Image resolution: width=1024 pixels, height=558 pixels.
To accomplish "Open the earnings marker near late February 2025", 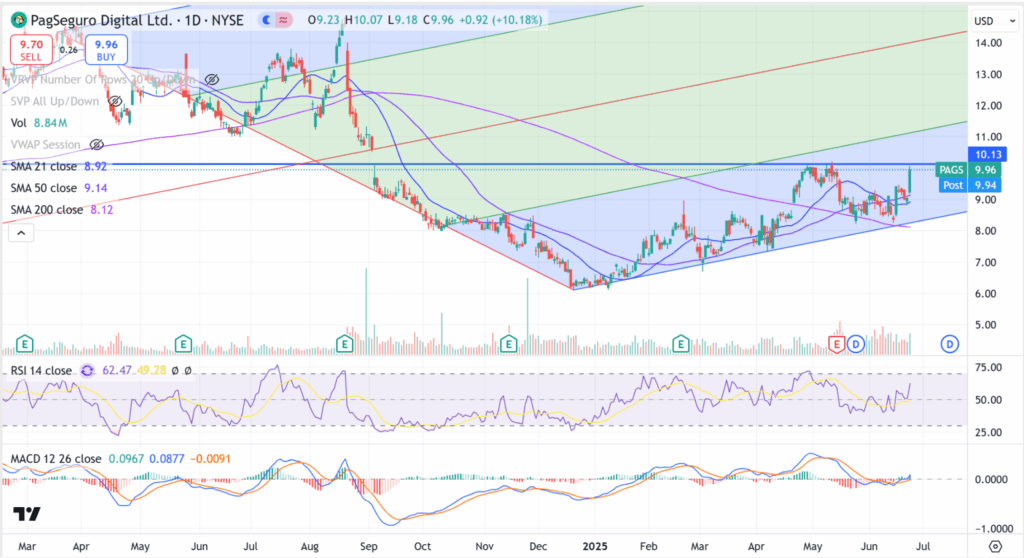I will pos(681,343).
